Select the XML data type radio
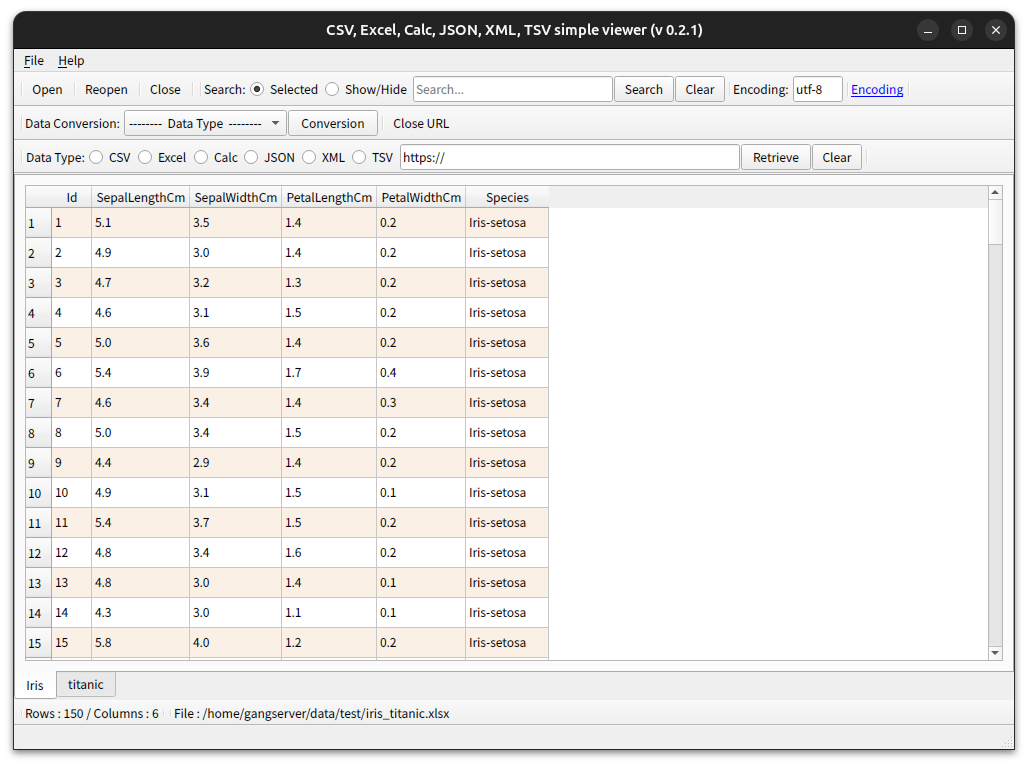This screenshot has height=766, width=1028. point(309,157)
